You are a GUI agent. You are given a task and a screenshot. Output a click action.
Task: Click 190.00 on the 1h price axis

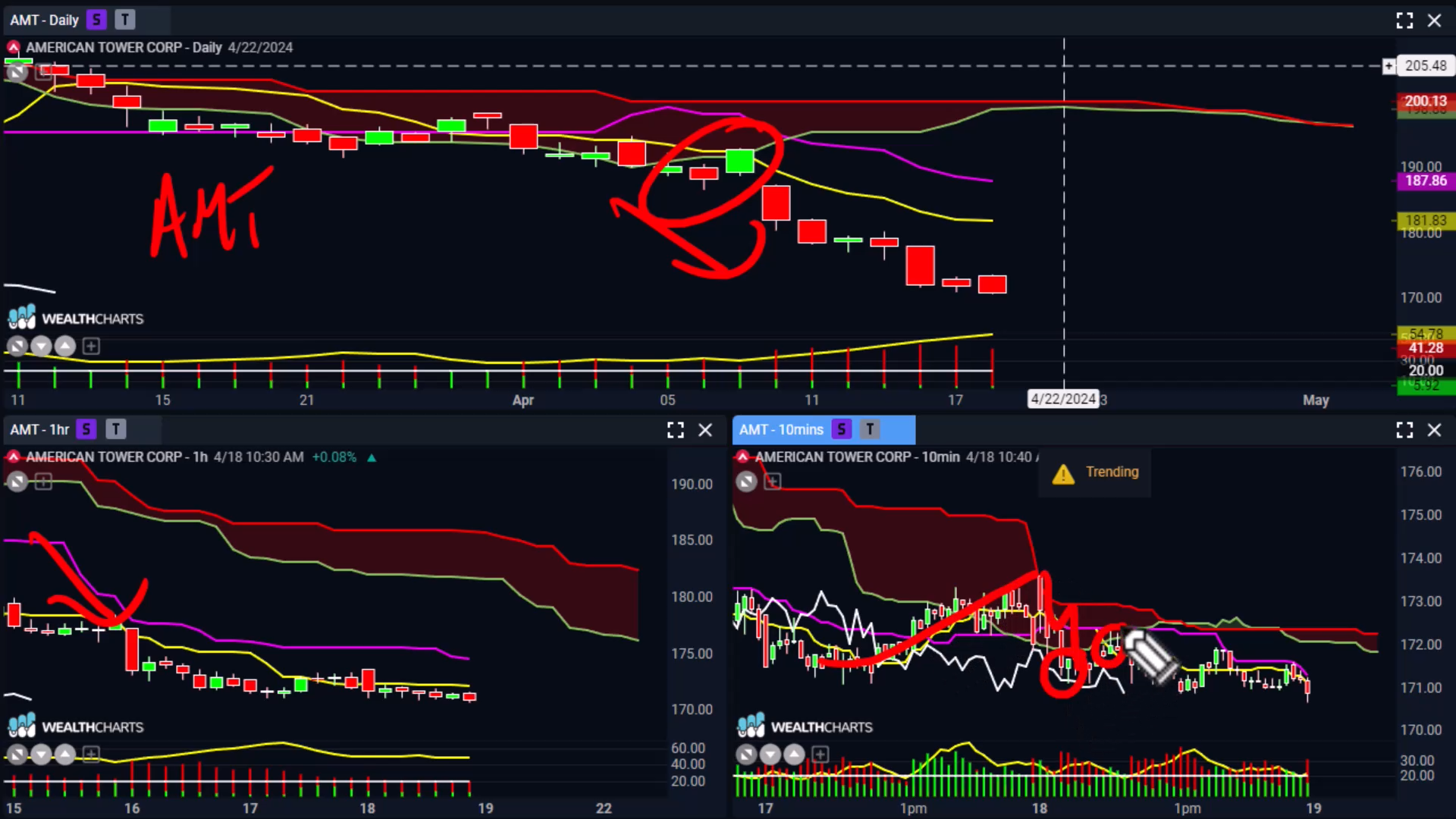pos(692,485)
